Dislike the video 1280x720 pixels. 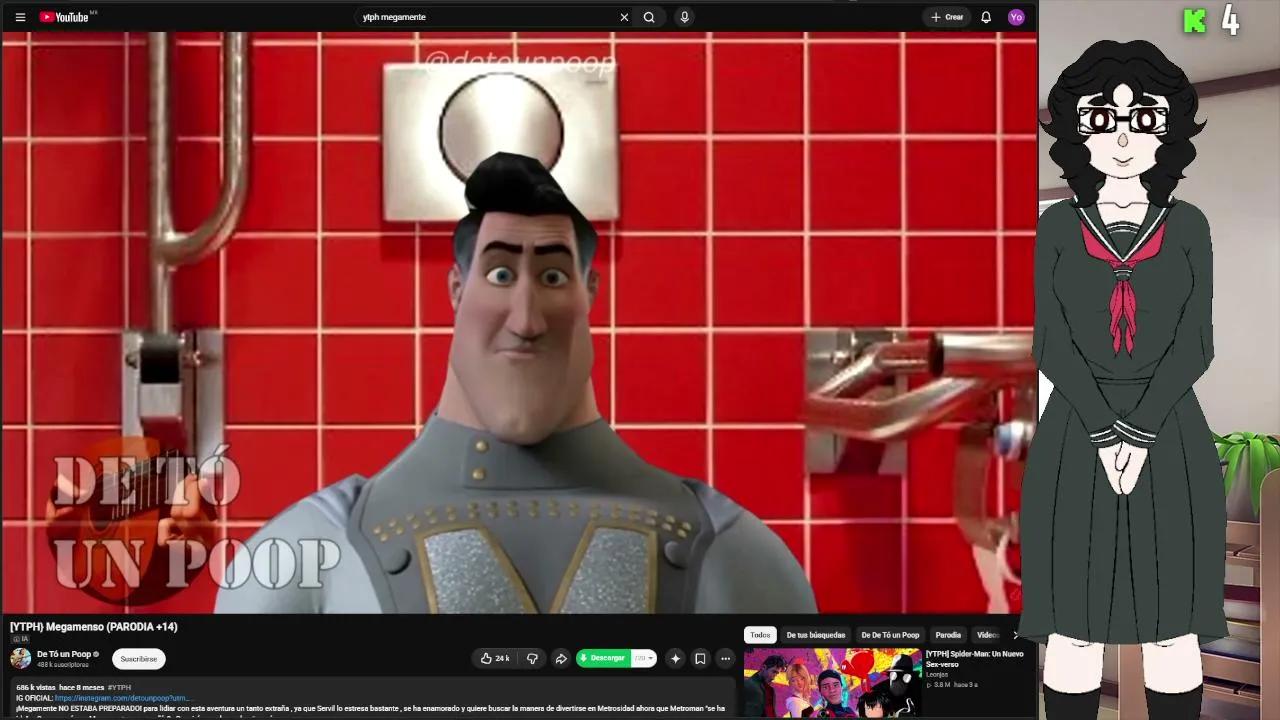(532, 658)
